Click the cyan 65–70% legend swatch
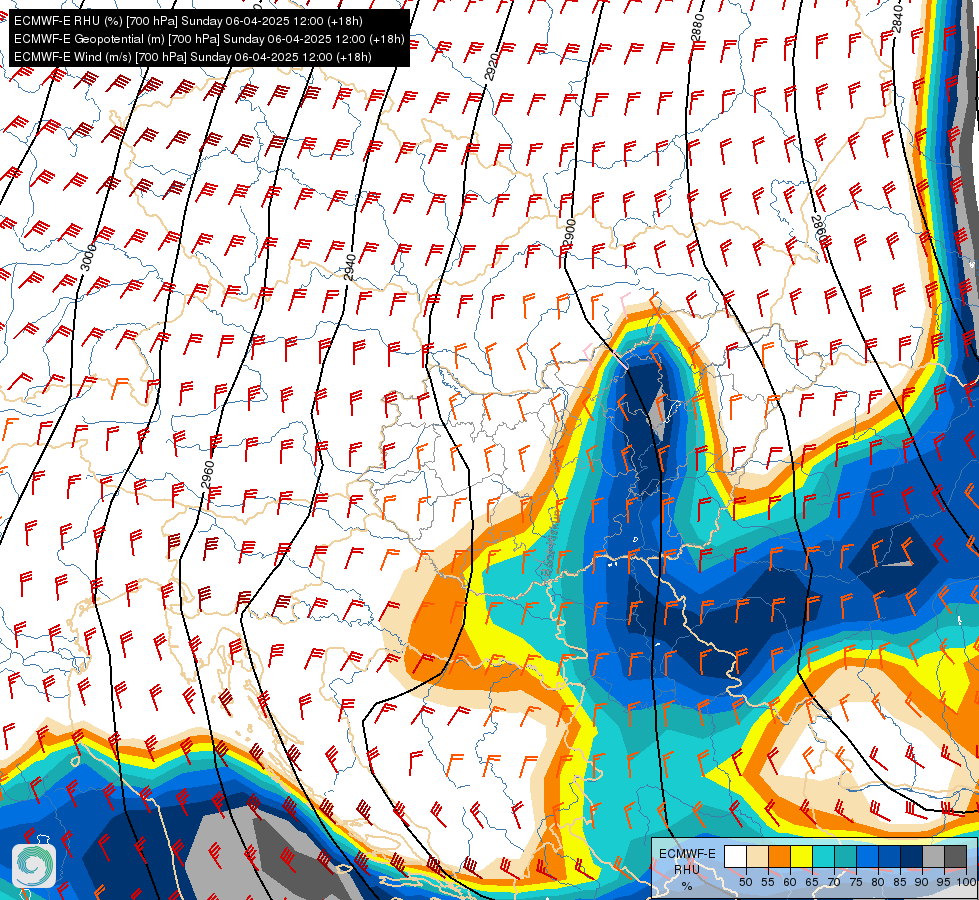Image resolution: width=979 pixels, height=900 pixels. click(x=823, y=857)
